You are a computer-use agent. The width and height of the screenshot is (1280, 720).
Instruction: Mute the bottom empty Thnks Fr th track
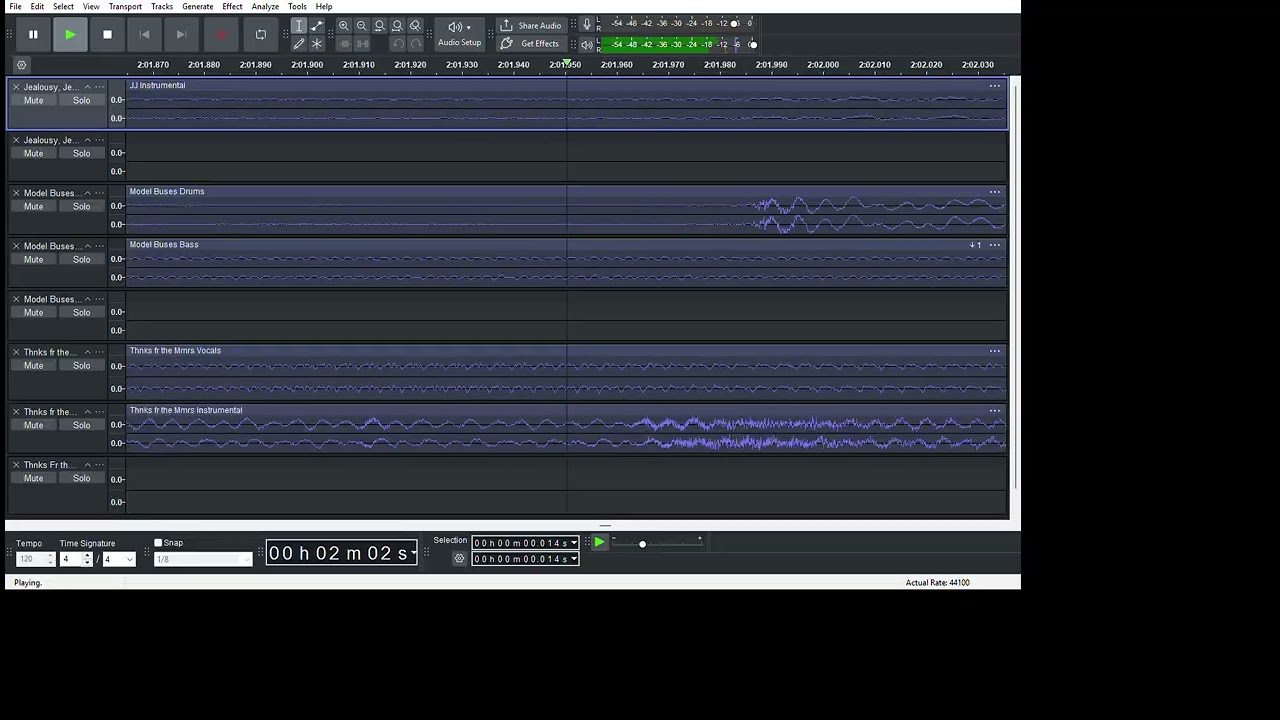click(x=33, y=478)
